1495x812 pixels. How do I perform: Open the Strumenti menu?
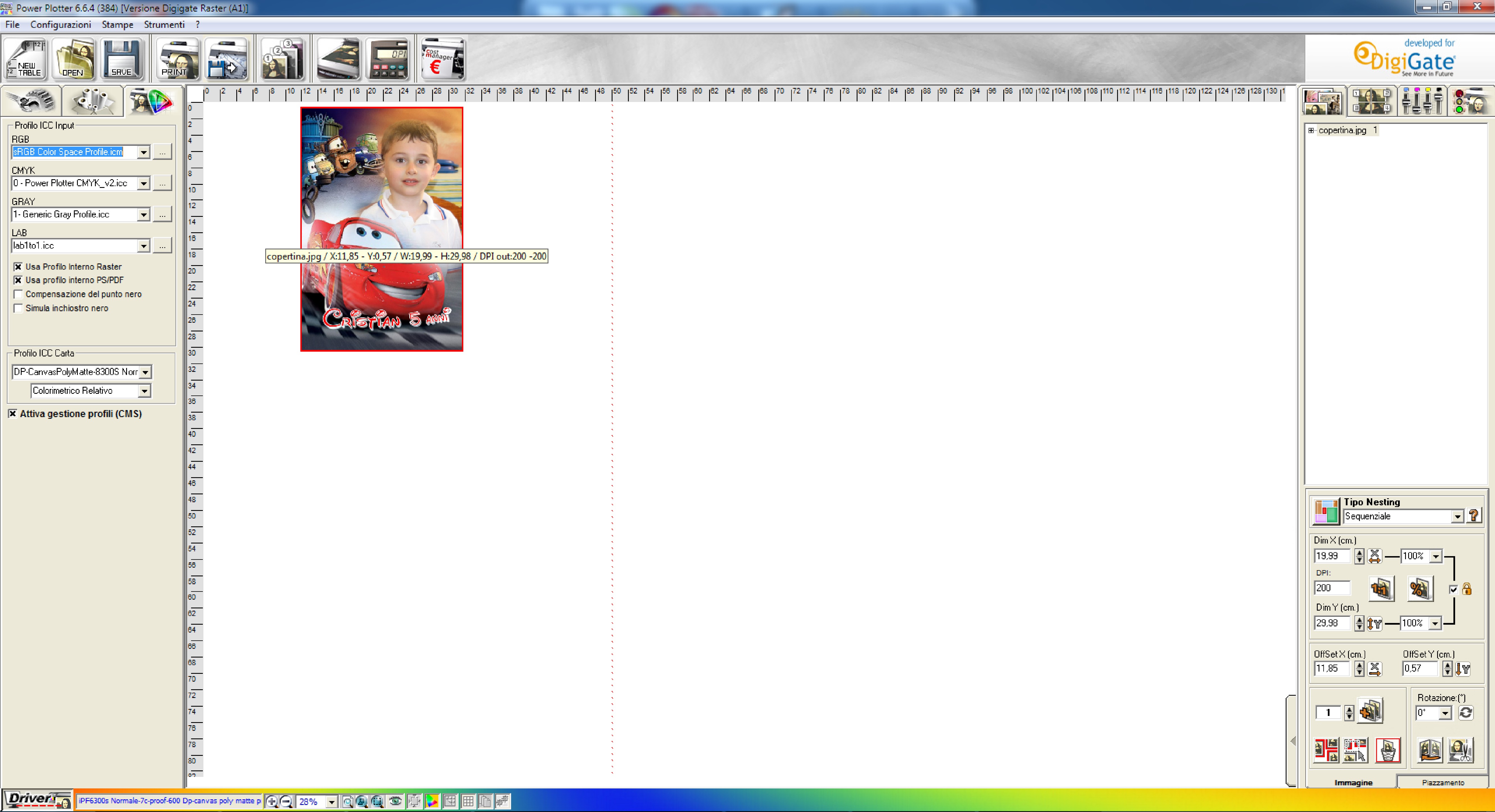(x=164, y=24)
